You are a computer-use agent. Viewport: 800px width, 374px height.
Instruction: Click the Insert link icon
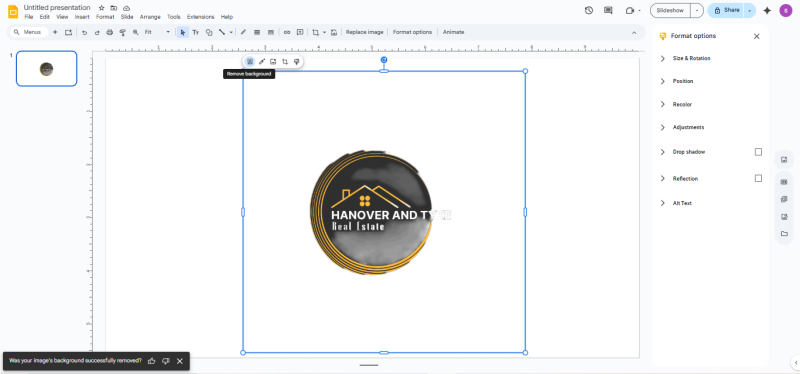287,32
